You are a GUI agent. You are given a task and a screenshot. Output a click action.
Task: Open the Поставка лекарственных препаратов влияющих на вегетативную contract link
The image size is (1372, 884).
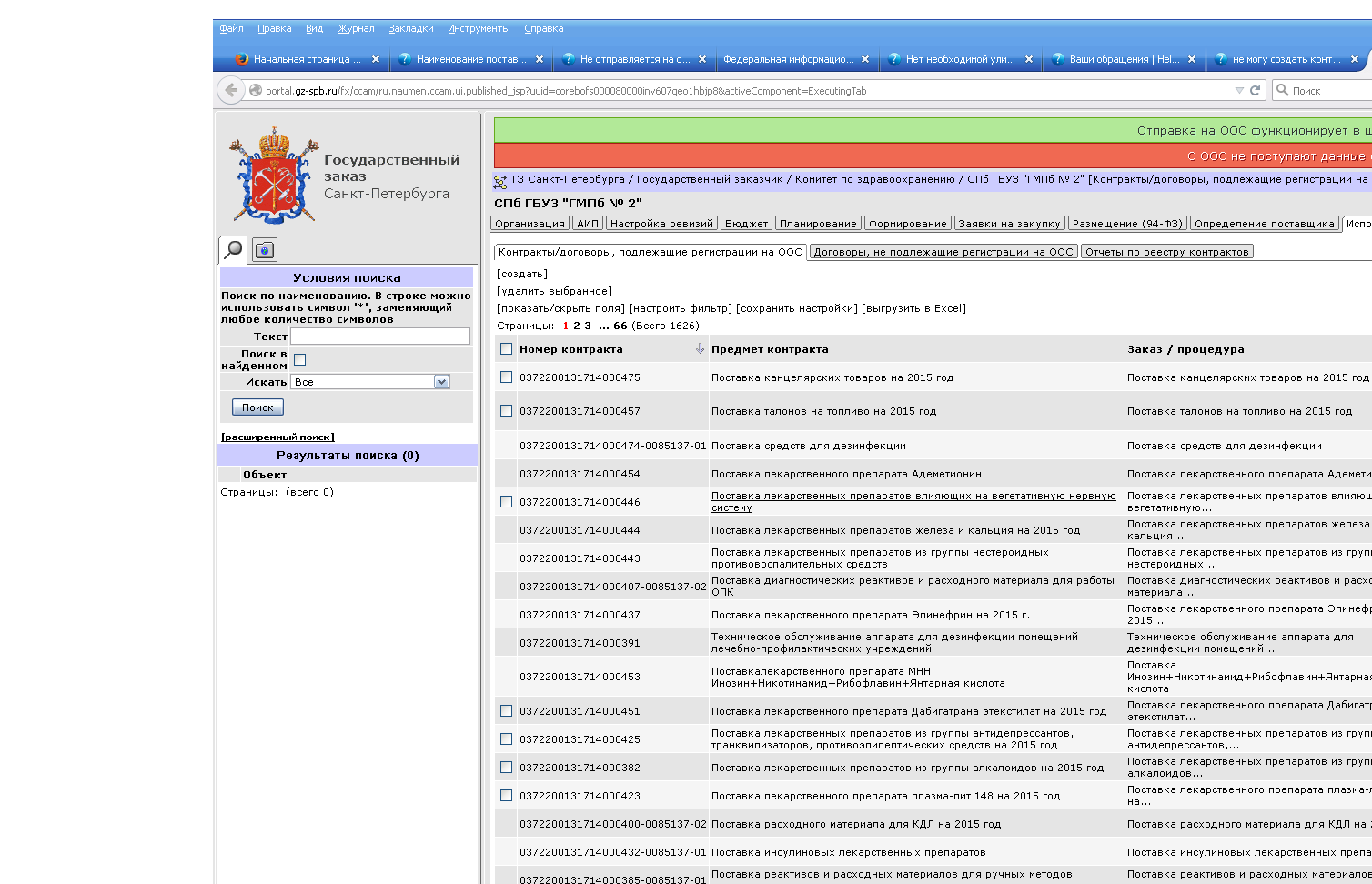pyautogui.click(x=913, y=502)
